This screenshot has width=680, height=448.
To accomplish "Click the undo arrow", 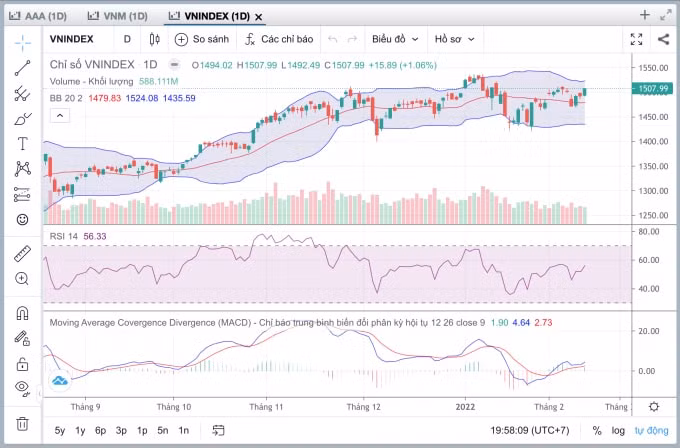I will (x=333, y=39).
